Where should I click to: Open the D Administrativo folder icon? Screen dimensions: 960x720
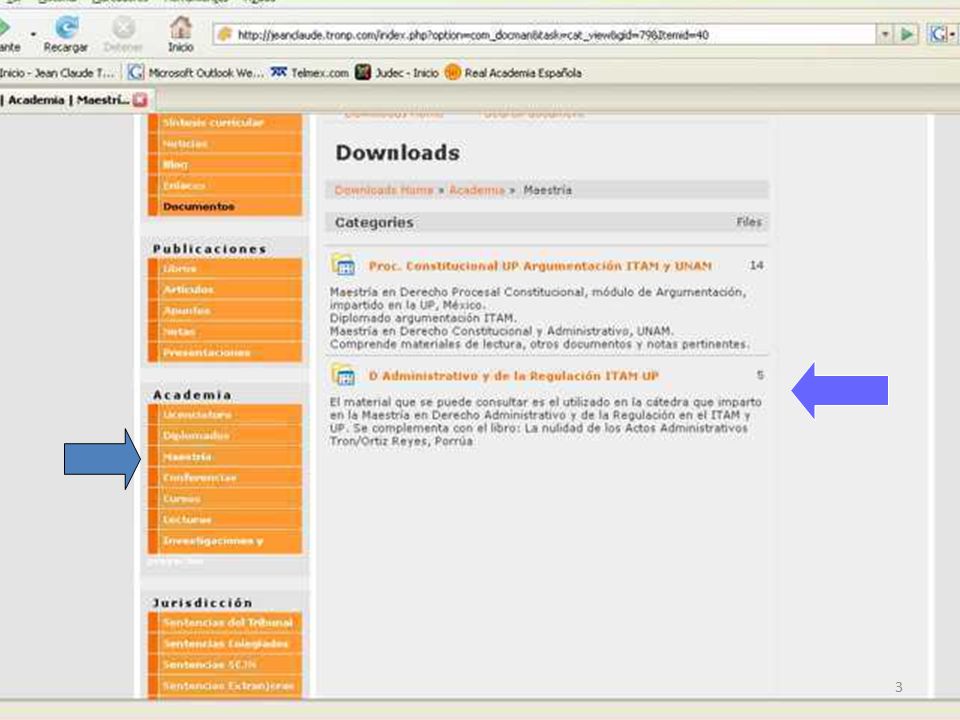343,375
